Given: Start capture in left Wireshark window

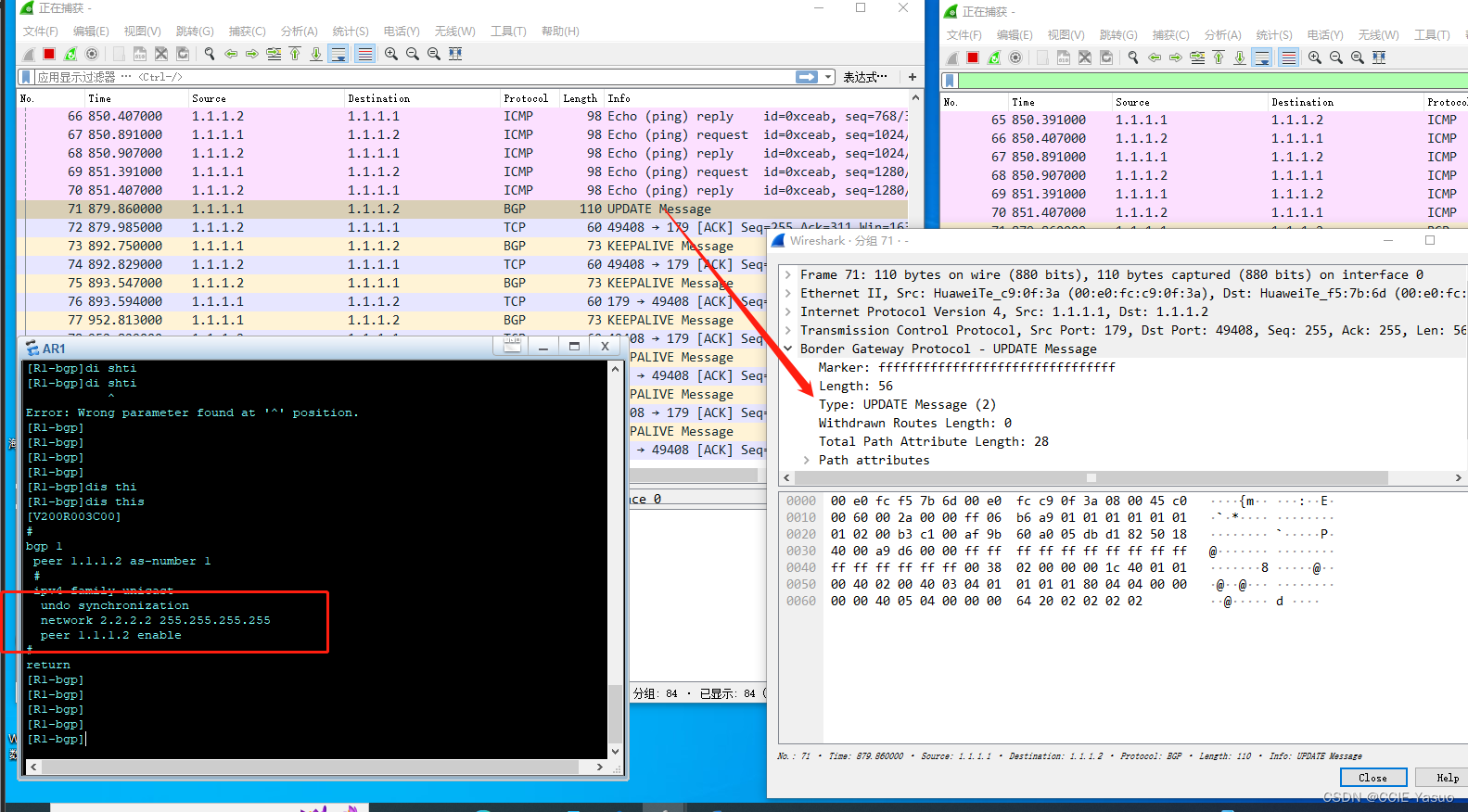Looking at the screenshot, I should (x=29, y=54).
